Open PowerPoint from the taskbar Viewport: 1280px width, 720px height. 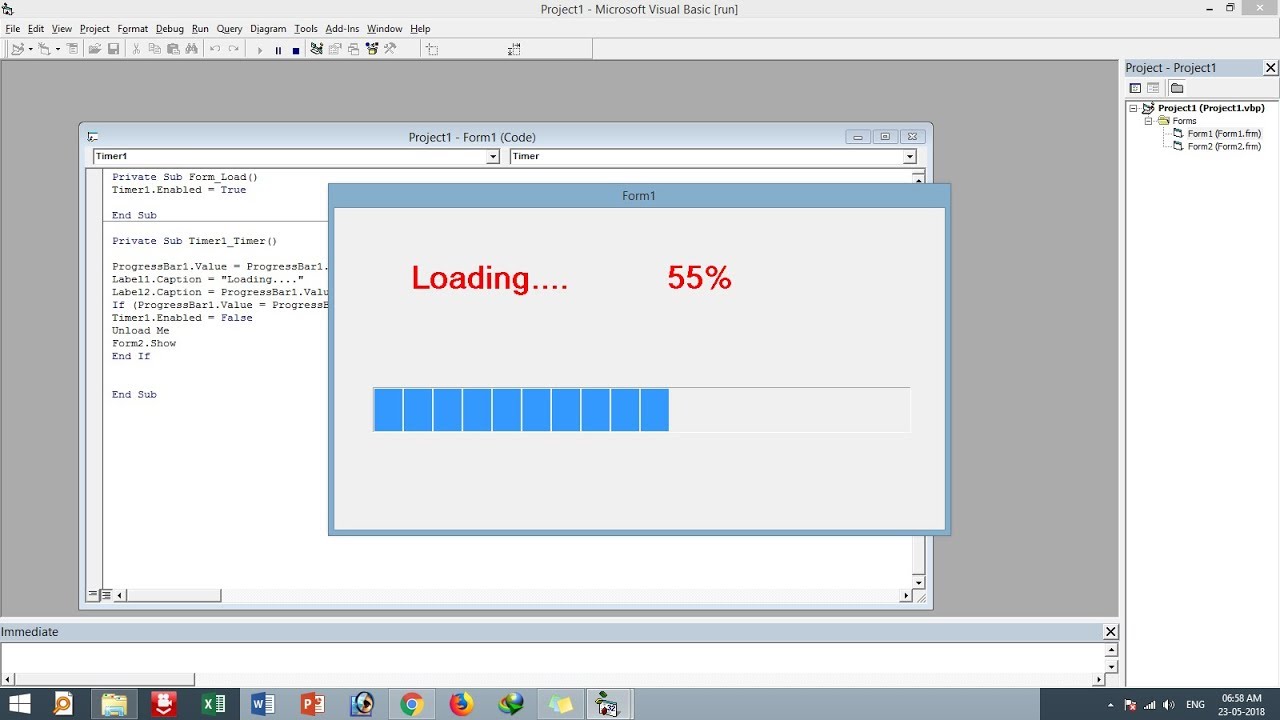pyautogui.click(x=312, y=704)
